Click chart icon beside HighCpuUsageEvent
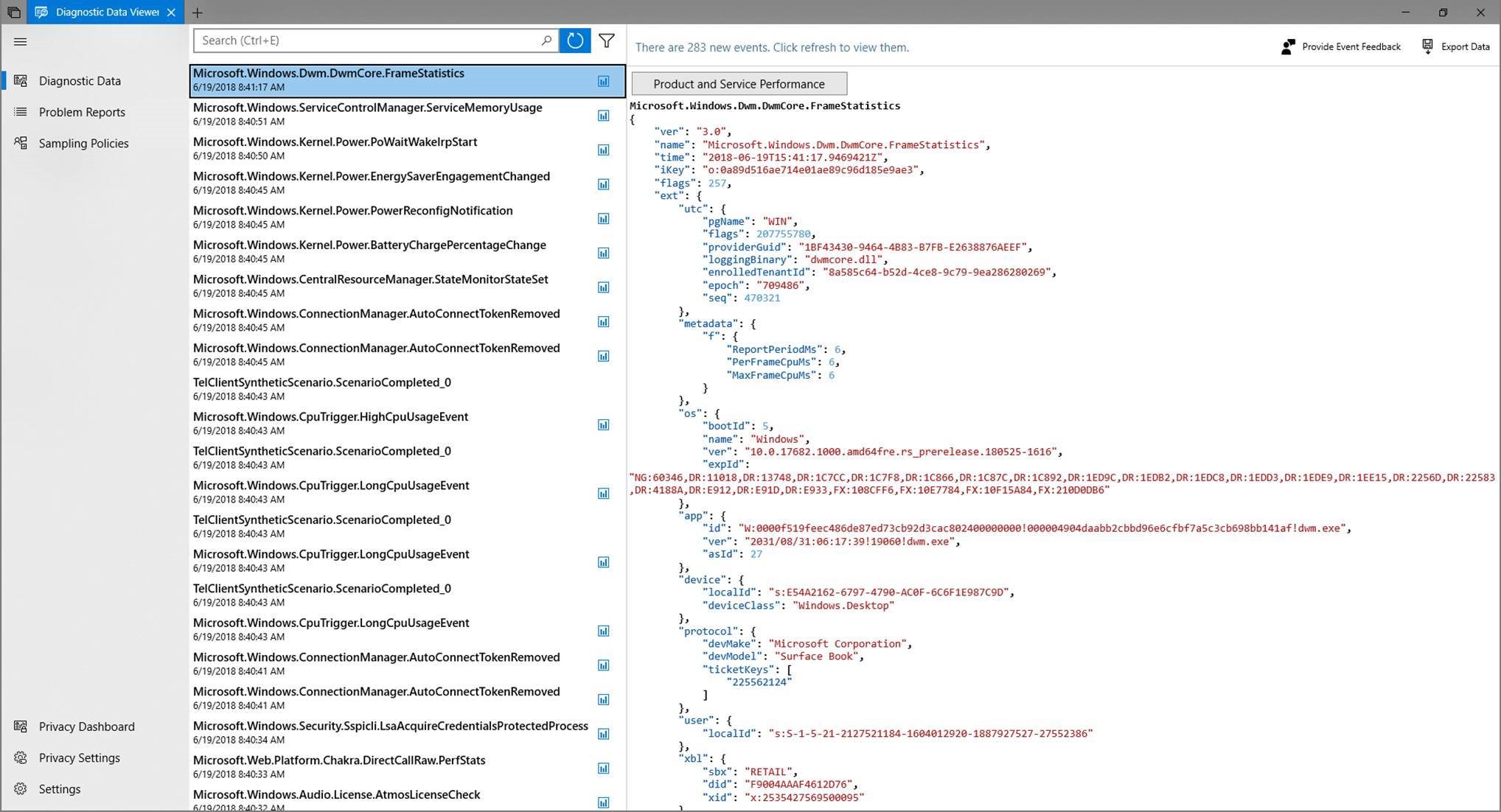The height and width of the screenshot is (812, 1501). click(603, 425)
